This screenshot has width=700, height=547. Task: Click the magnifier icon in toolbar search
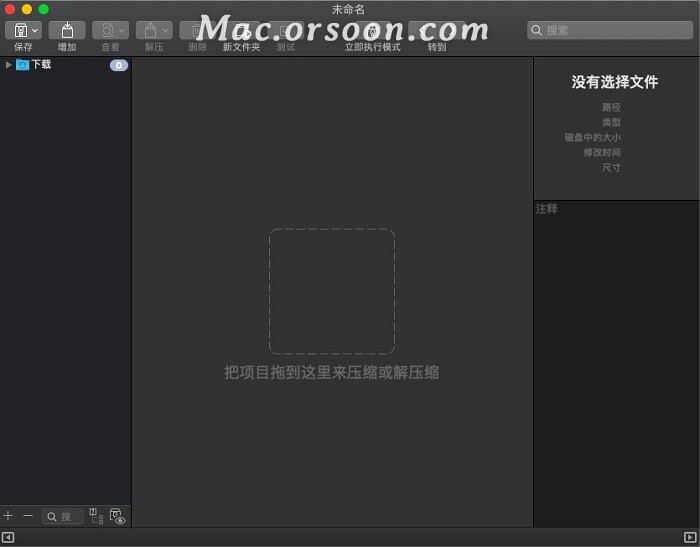[537, 30]
